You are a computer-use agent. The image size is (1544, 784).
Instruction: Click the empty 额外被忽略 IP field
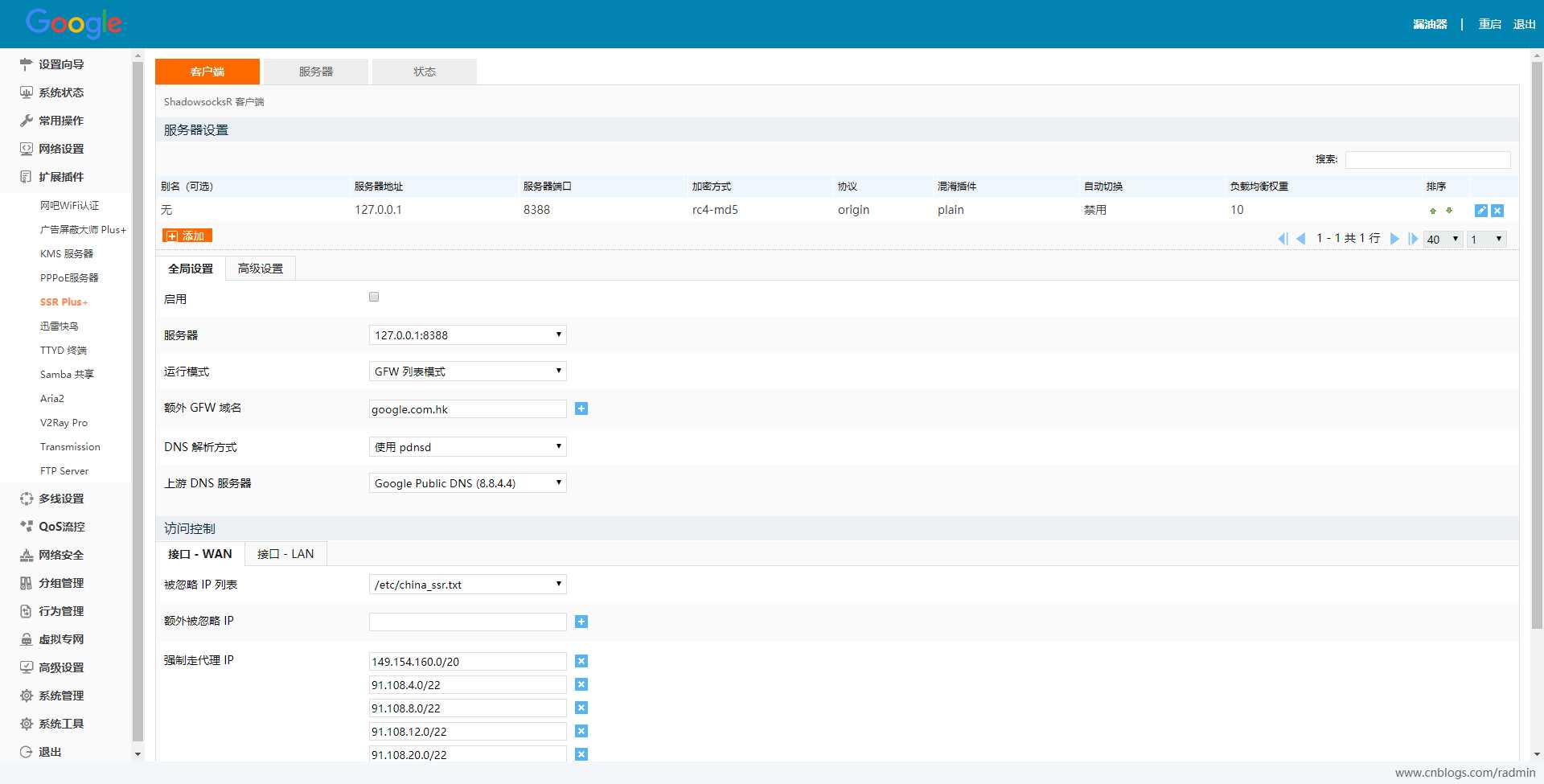coord(468,622)
